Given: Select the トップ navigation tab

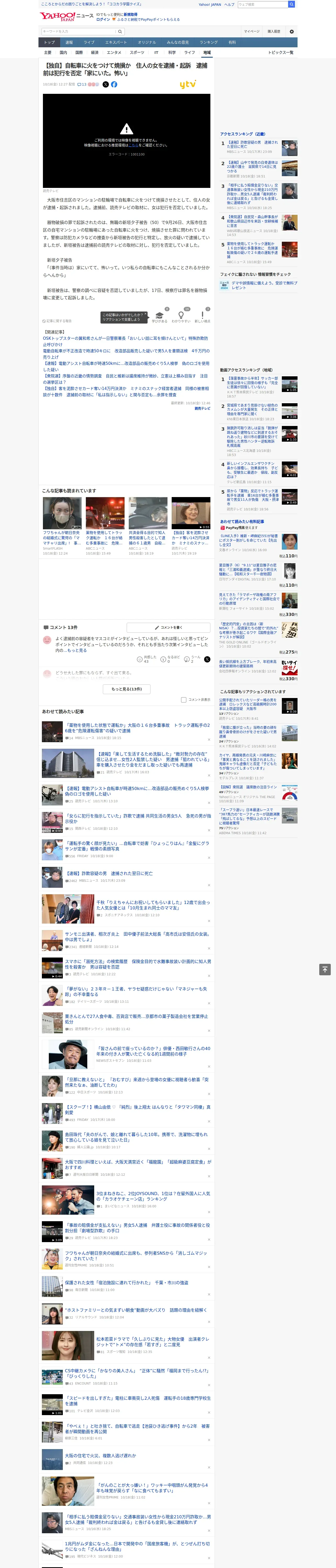Looking at the screenshot, I should click(49, 43).
